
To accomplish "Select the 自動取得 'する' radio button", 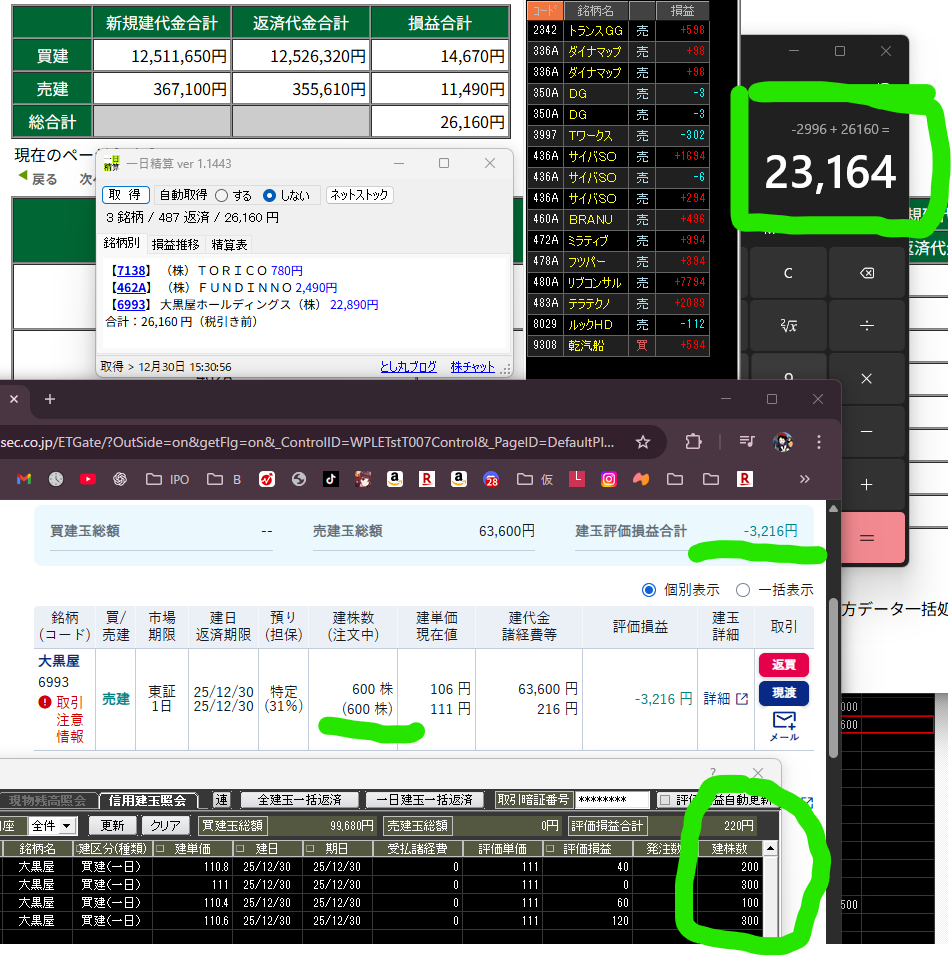I will tap(222, 195).
